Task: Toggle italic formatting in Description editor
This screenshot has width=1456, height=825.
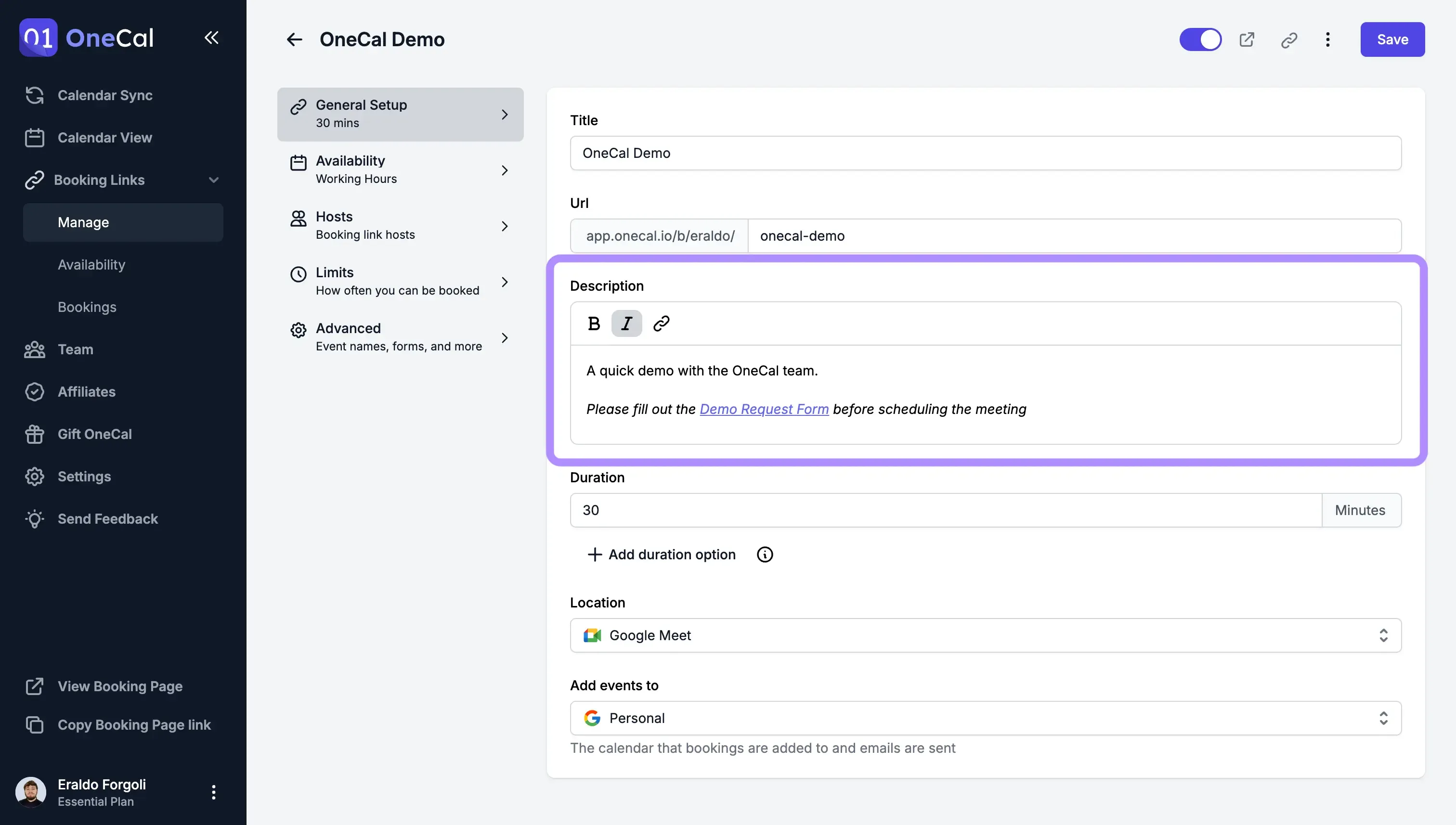Action: [626, 323]
